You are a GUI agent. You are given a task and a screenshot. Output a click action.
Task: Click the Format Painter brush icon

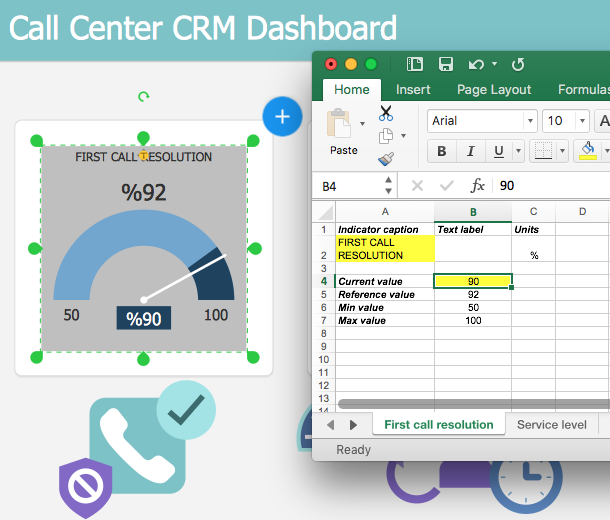point(386,159)
